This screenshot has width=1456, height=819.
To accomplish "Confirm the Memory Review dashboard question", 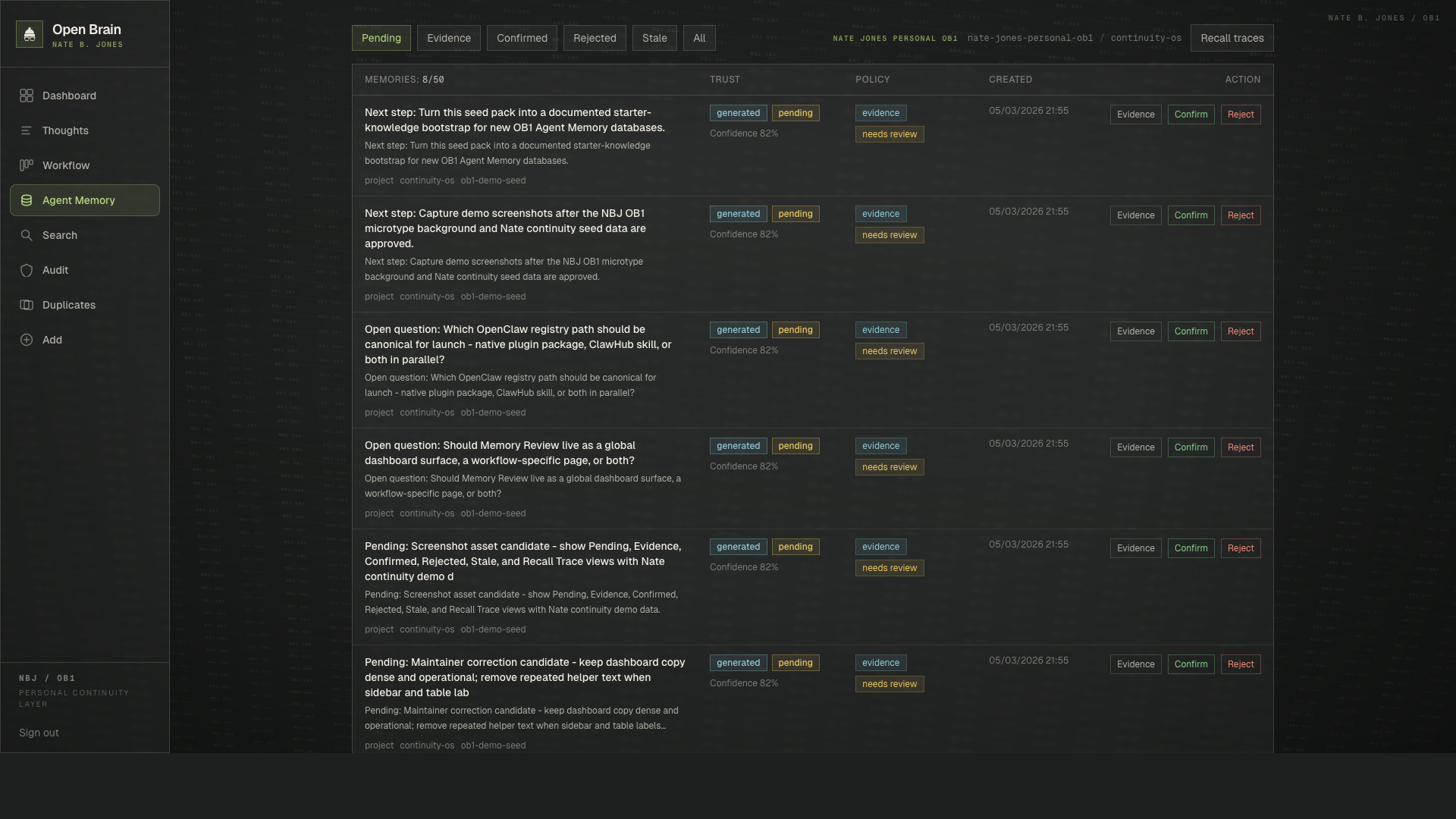I will pos(1191,447).
